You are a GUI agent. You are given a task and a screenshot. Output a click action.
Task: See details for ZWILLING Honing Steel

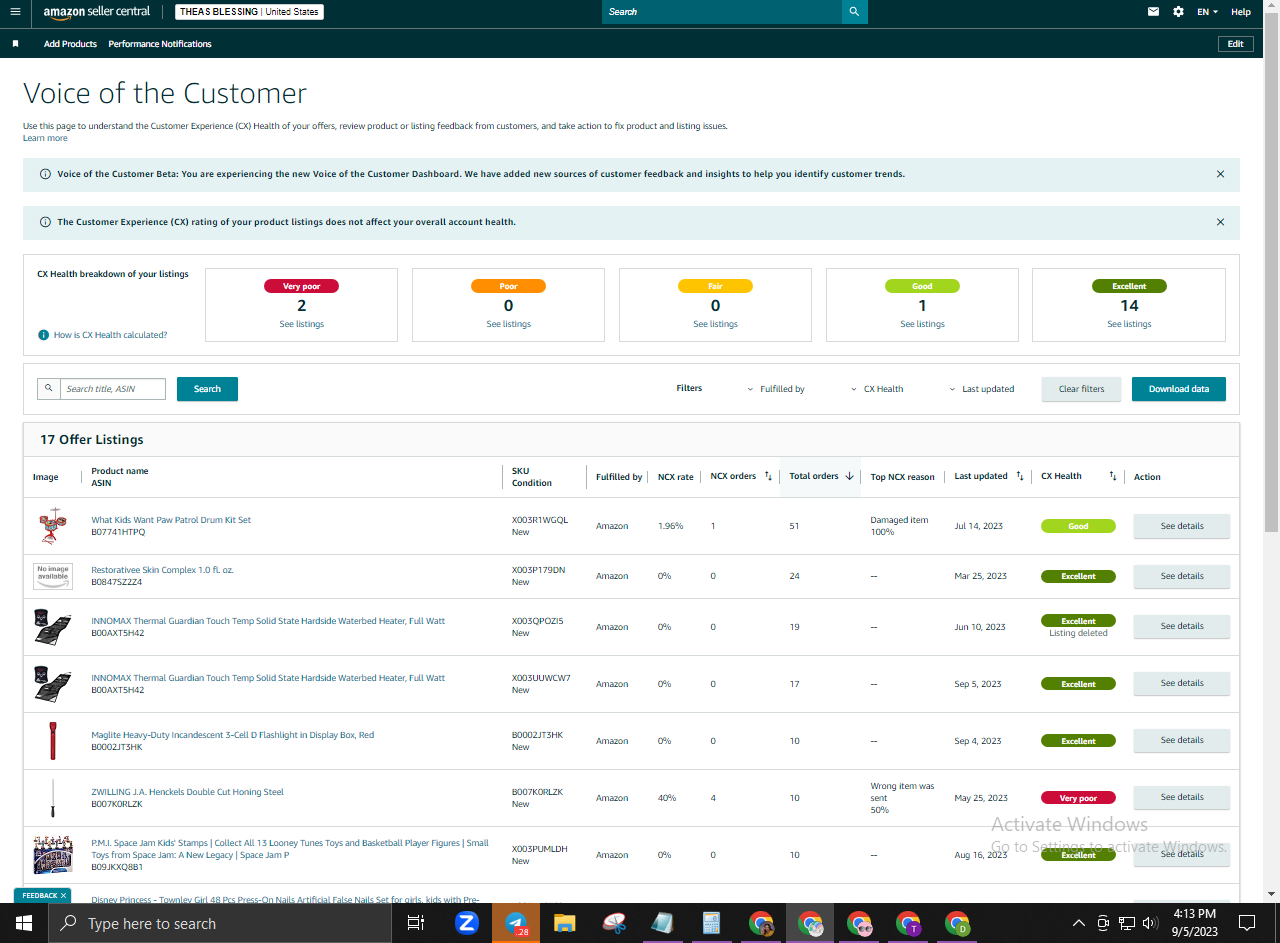click(x=1181, y=797)
